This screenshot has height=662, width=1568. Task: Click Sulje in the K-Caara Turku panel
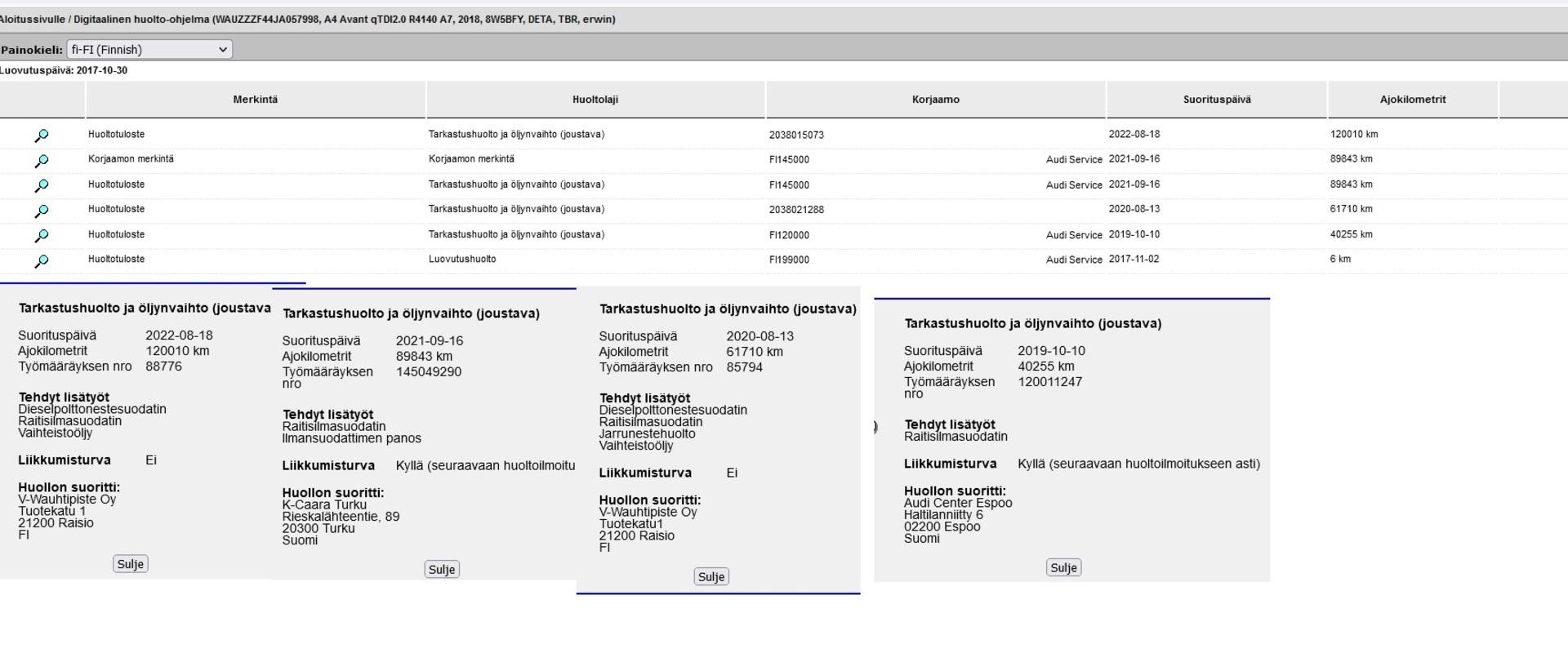tap(442, 570)
